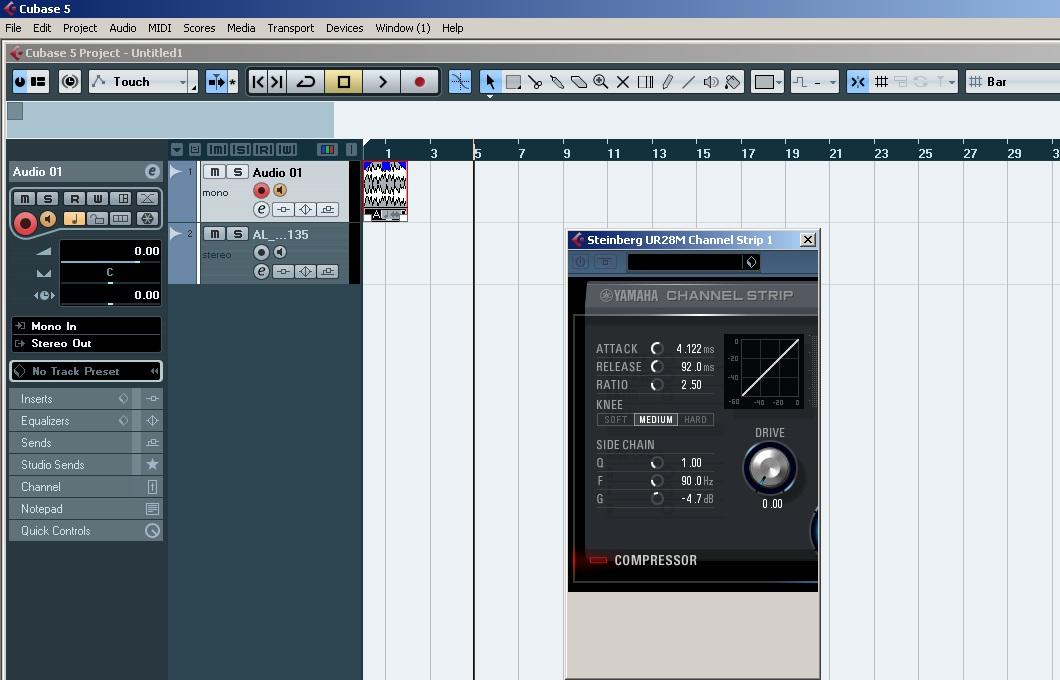Select the Mute X tool
1060x680 pixels.
623,82
